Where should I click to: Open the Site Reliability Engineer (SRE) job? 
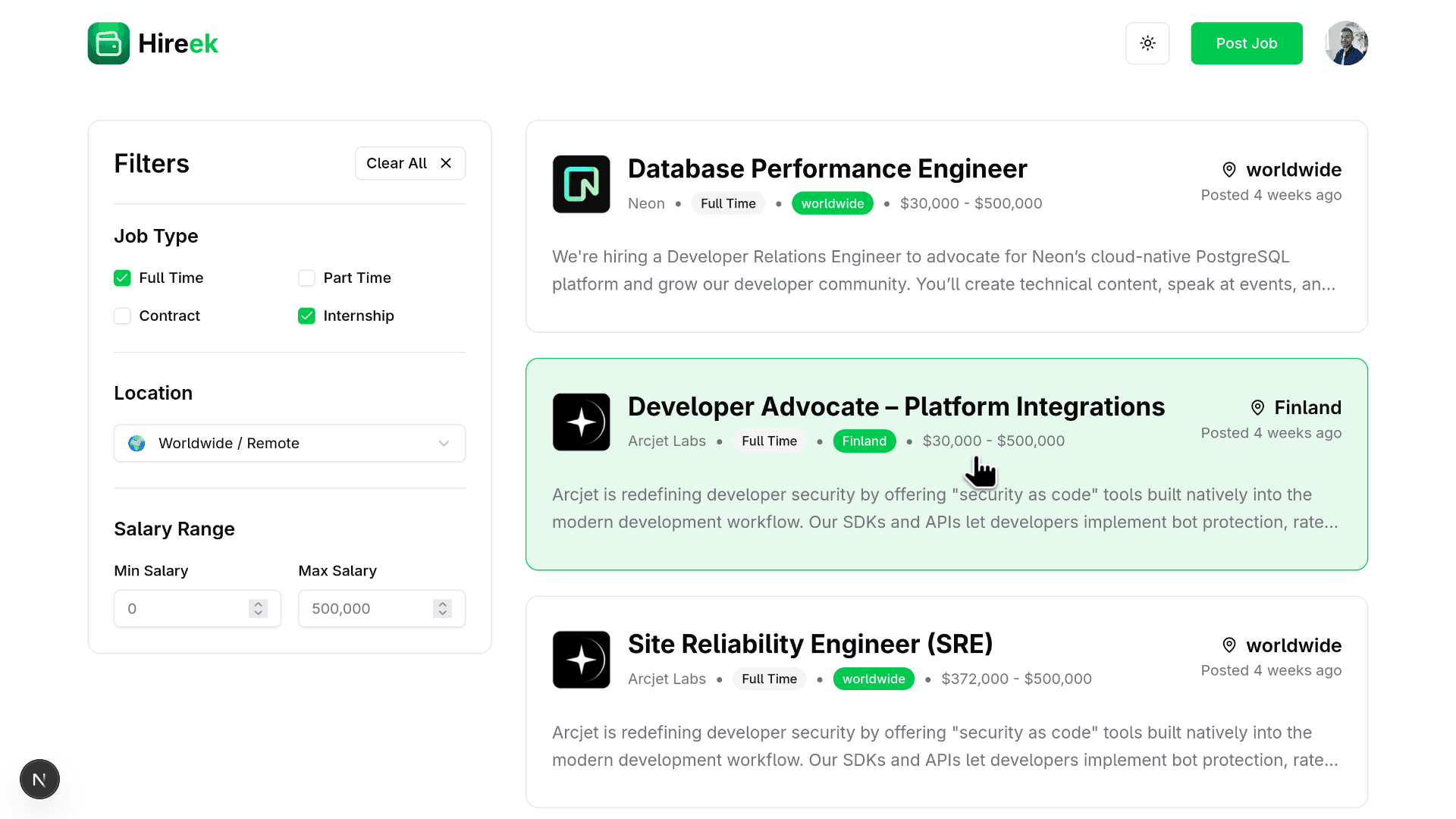point(811,644)
